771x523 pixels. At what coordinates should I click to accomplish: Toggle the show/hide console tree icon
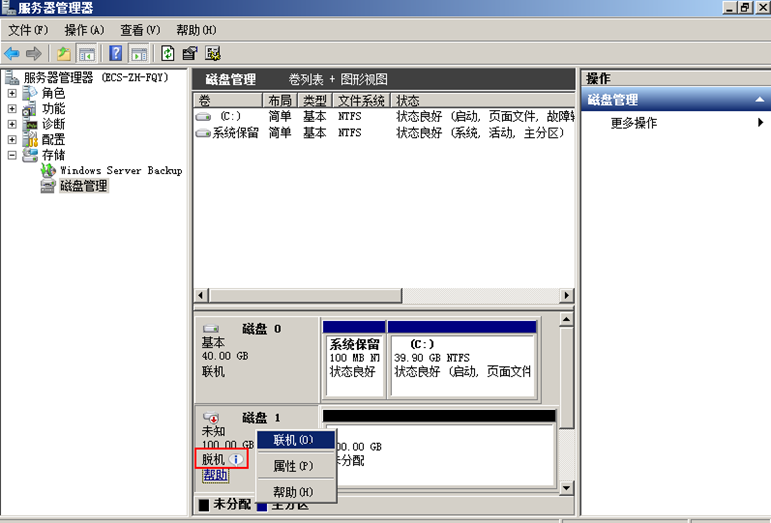click(87, 53)
